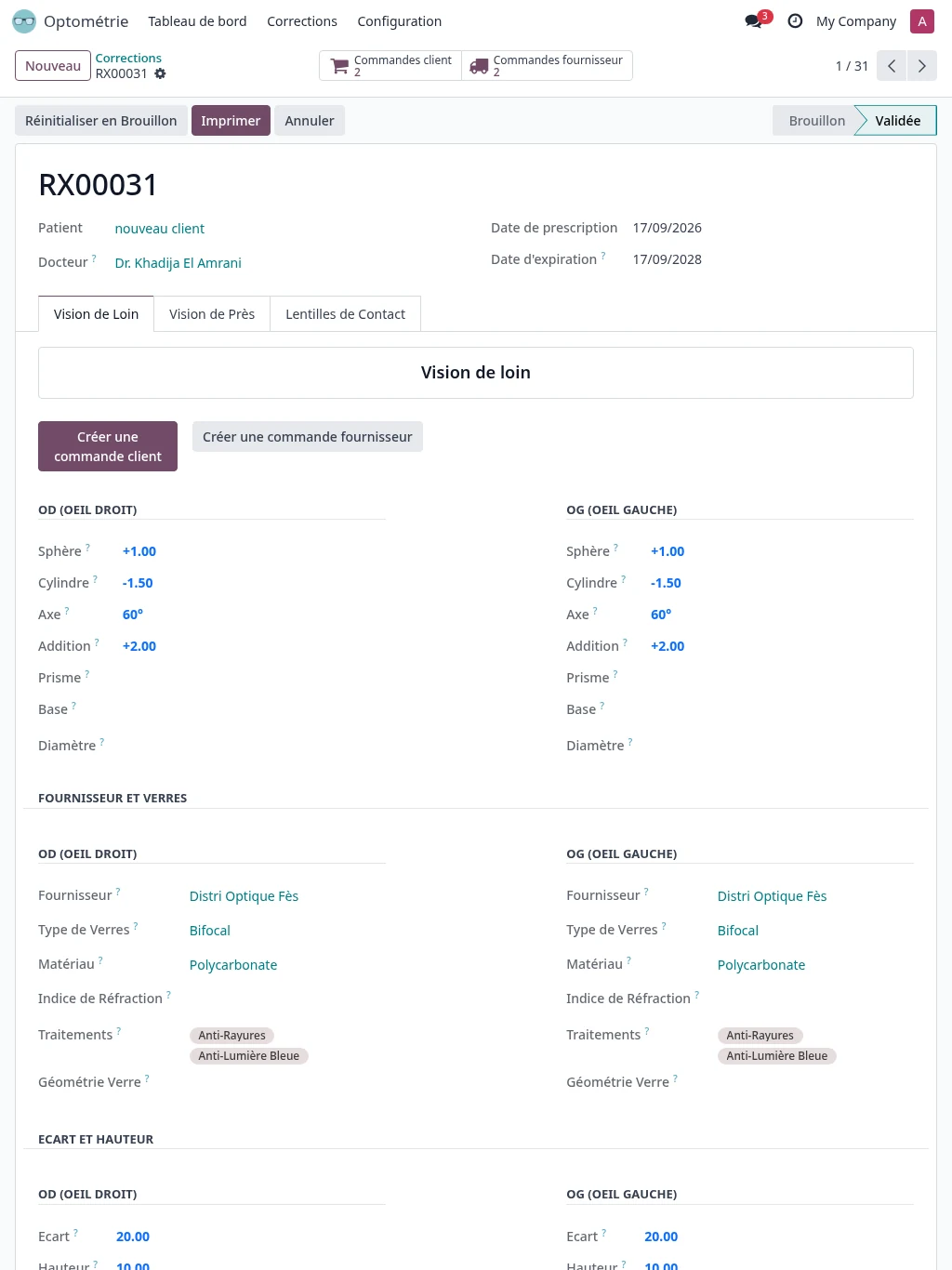Click OG Anti-Lumière Bleue treatment tag

(x=777, y=1056)
